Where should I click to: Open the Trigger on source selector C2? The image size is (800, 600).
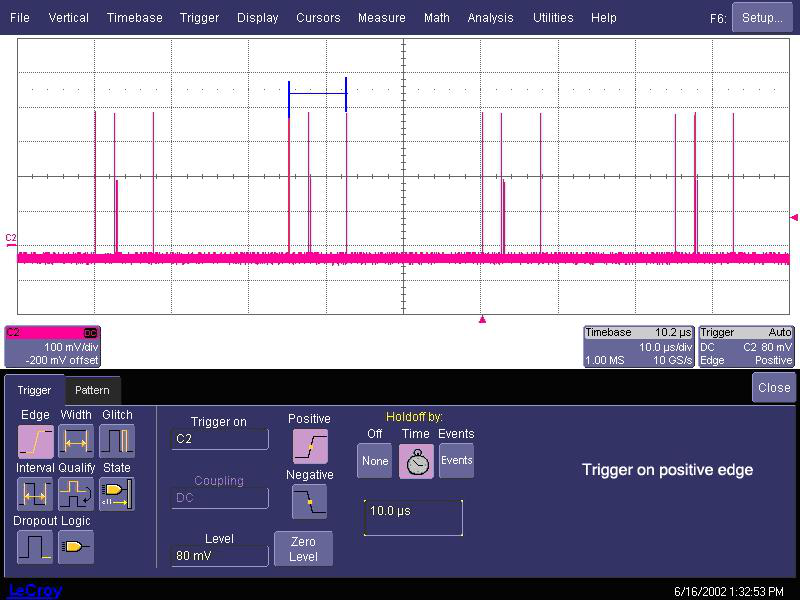(x=219, y=439)
